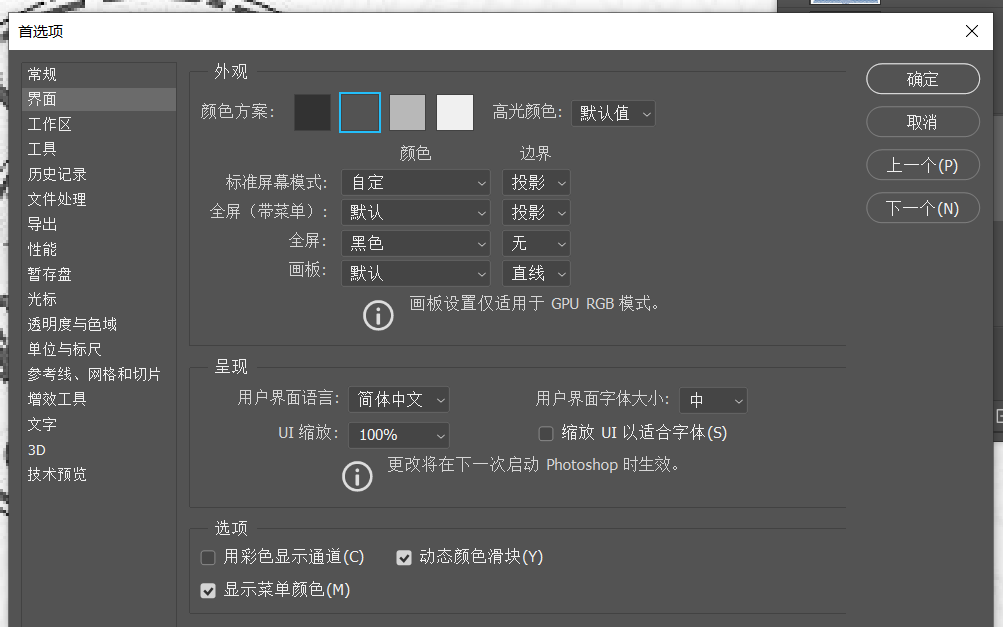Click the 上一个(P) button
This screenshot has height=627, width=1003.
[x=921, y=165]
